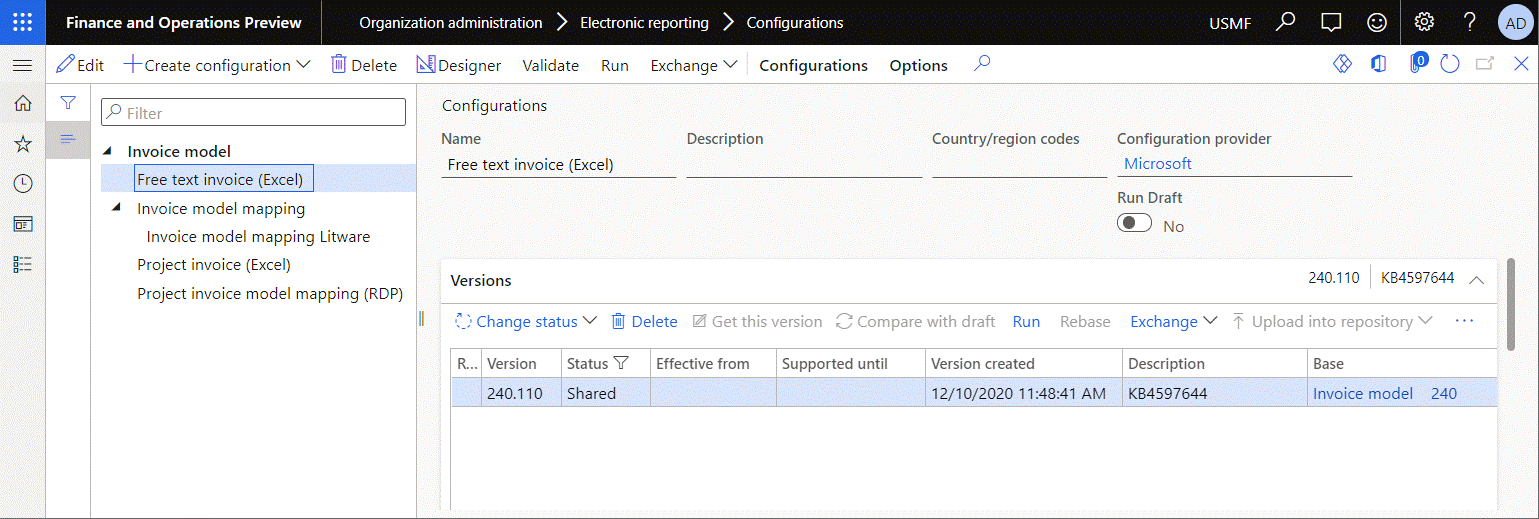Click version cell 240.110
The width and height of the screenshot is (1539, 519).
(x=520, y=393)
